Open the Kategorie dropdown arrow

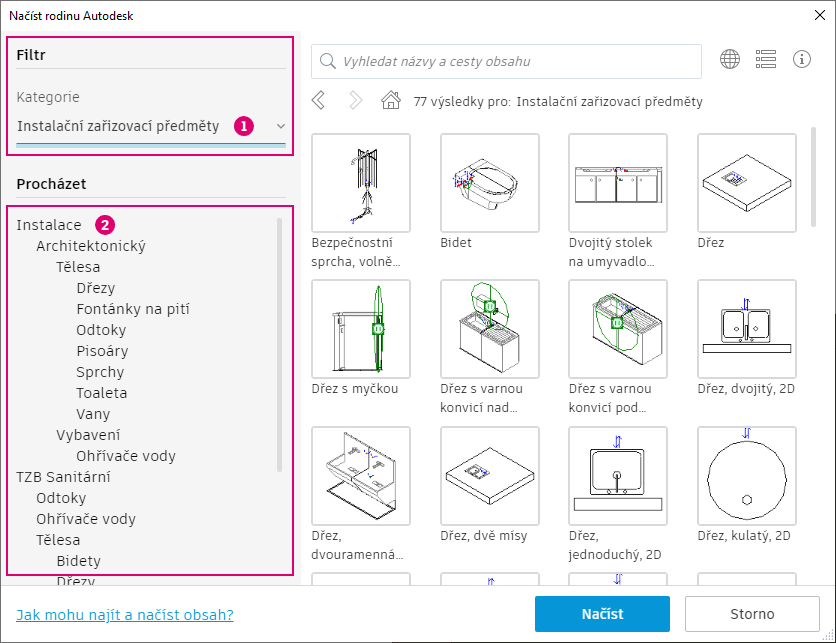pyautogui.click(x=281, y=126)
